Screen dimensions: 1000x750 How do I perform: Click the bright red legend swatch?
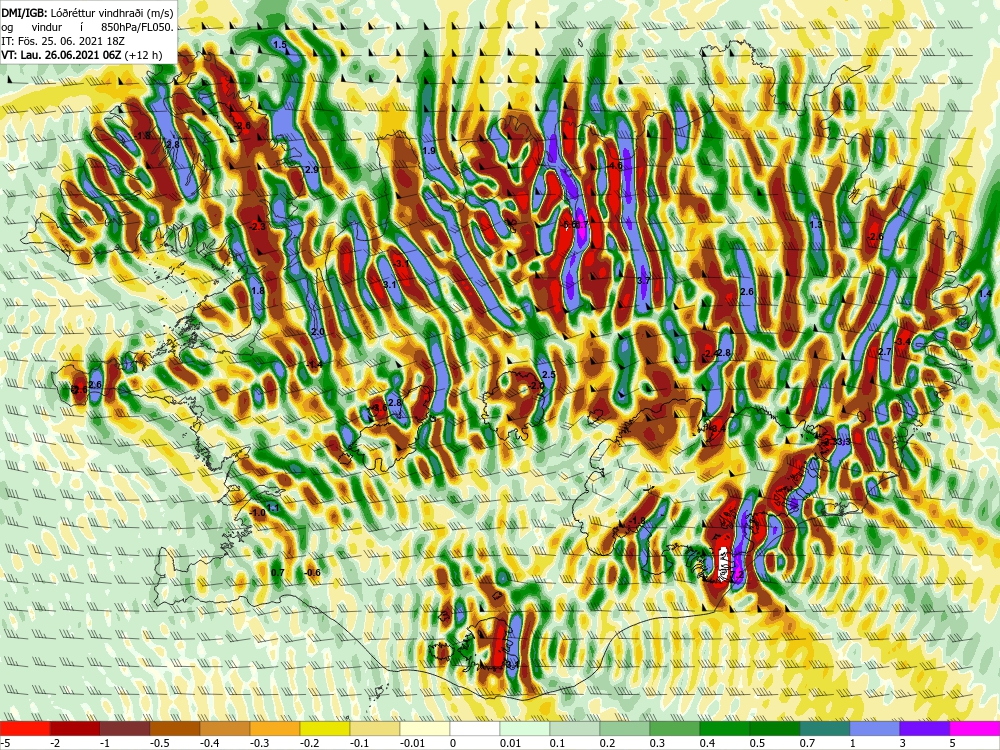[x=25, y=728]
